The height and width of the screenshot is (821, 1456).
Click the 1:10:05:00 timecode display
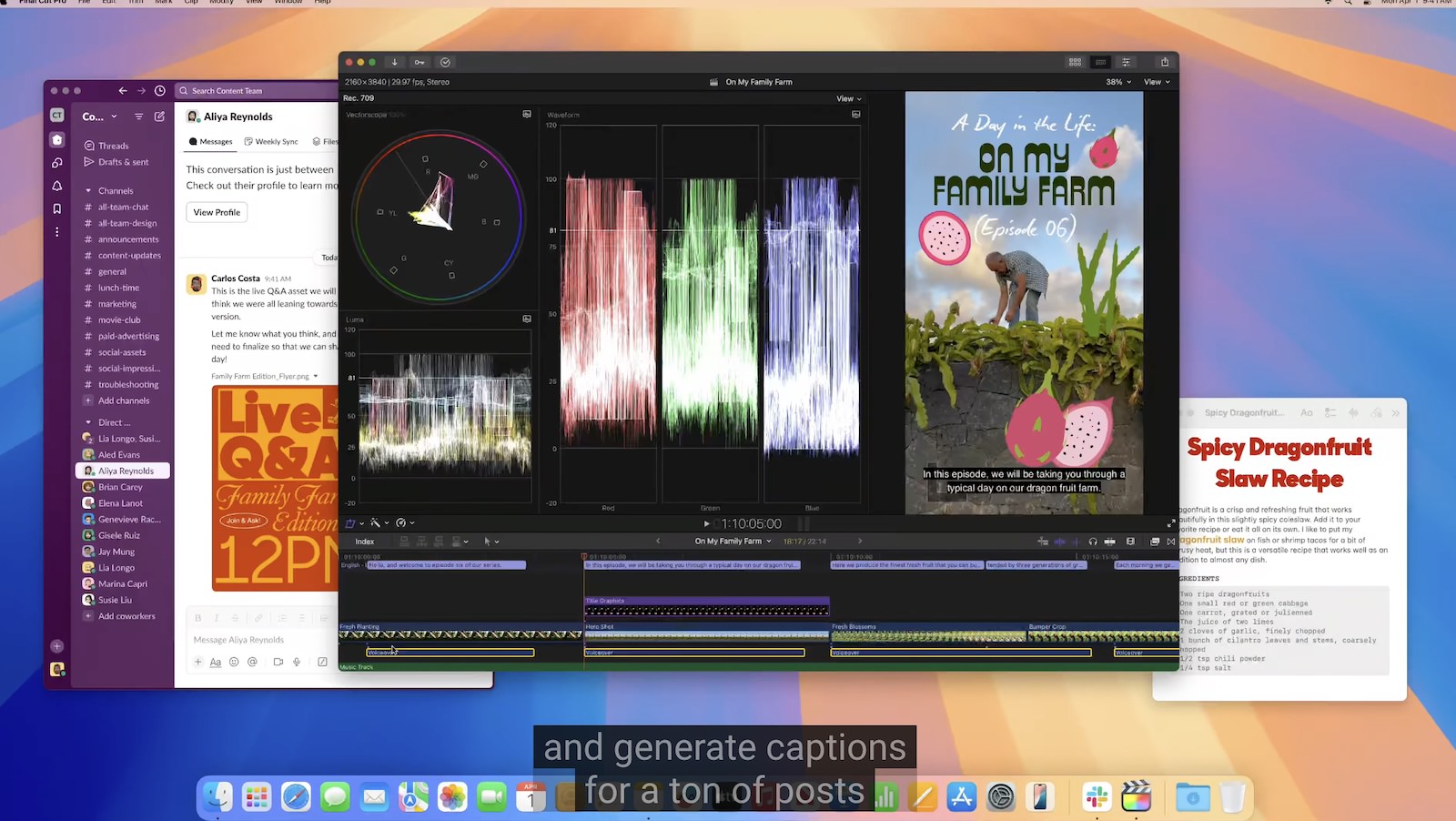[x=752, y=523]
